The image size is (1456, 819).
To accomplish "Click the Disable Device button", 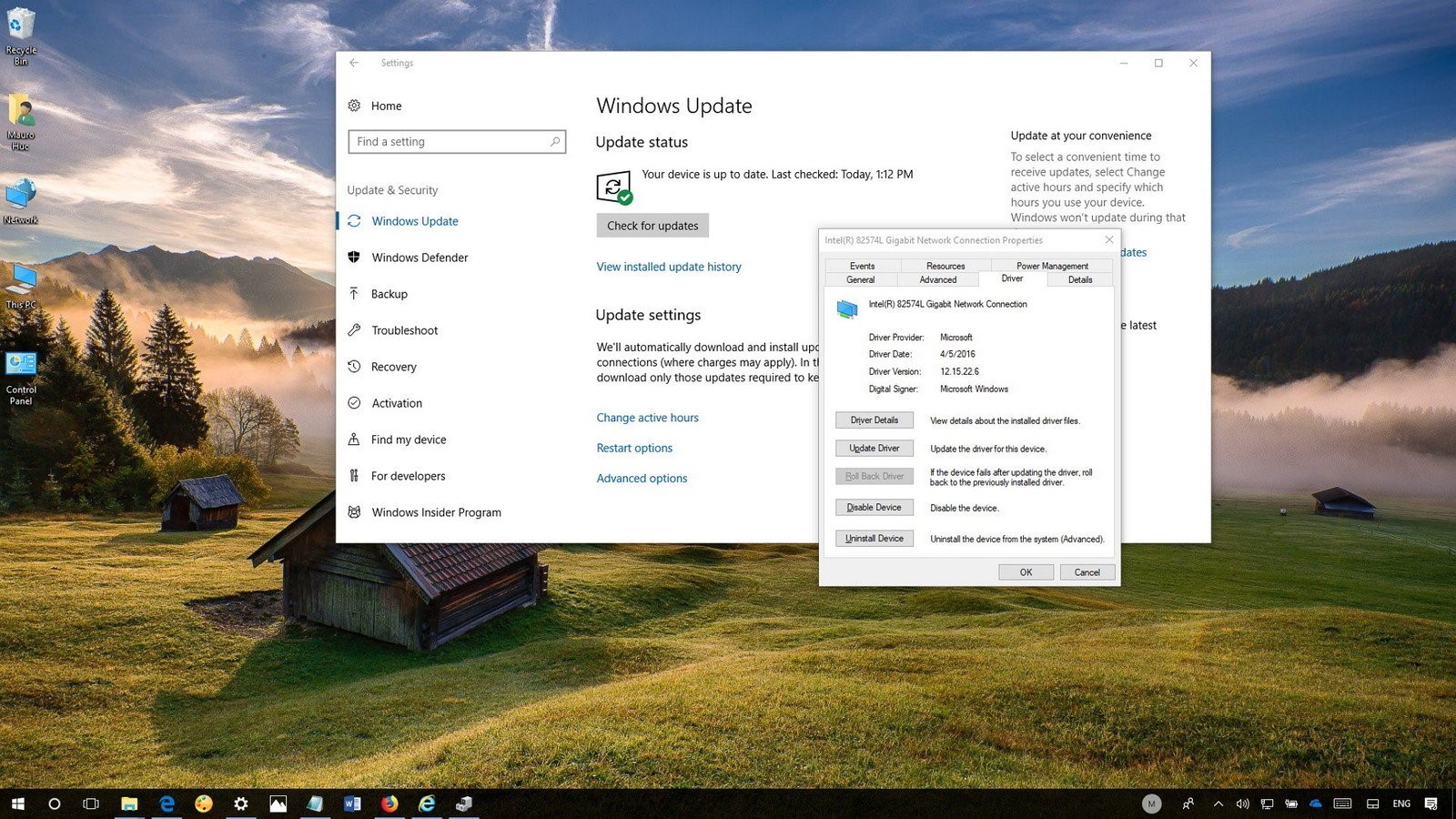I will [875, 508].
